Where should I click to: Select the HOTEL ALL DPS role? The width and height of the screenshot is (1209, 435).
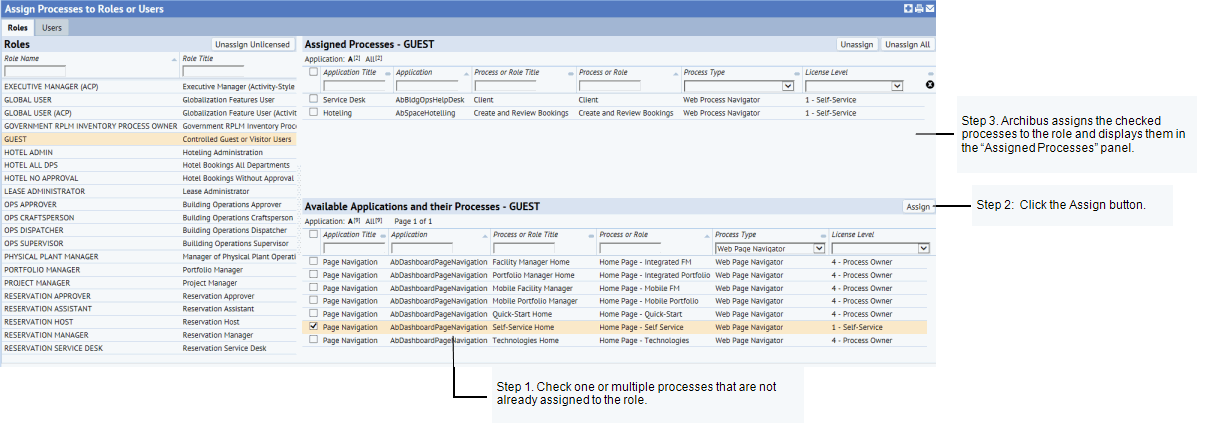click(x=150, y=165)
